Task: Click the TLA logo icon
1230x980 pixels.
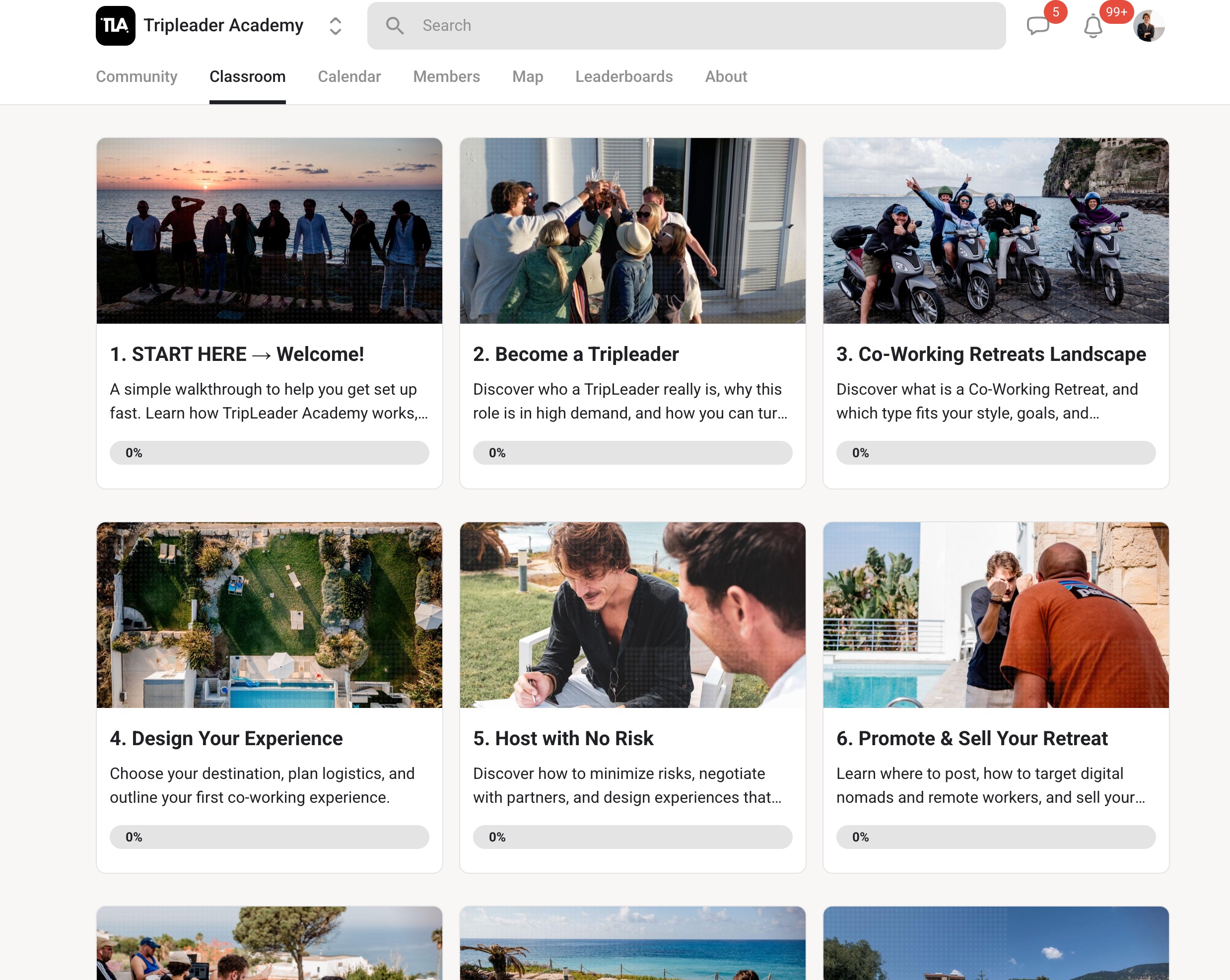Action: click(115, 26)
